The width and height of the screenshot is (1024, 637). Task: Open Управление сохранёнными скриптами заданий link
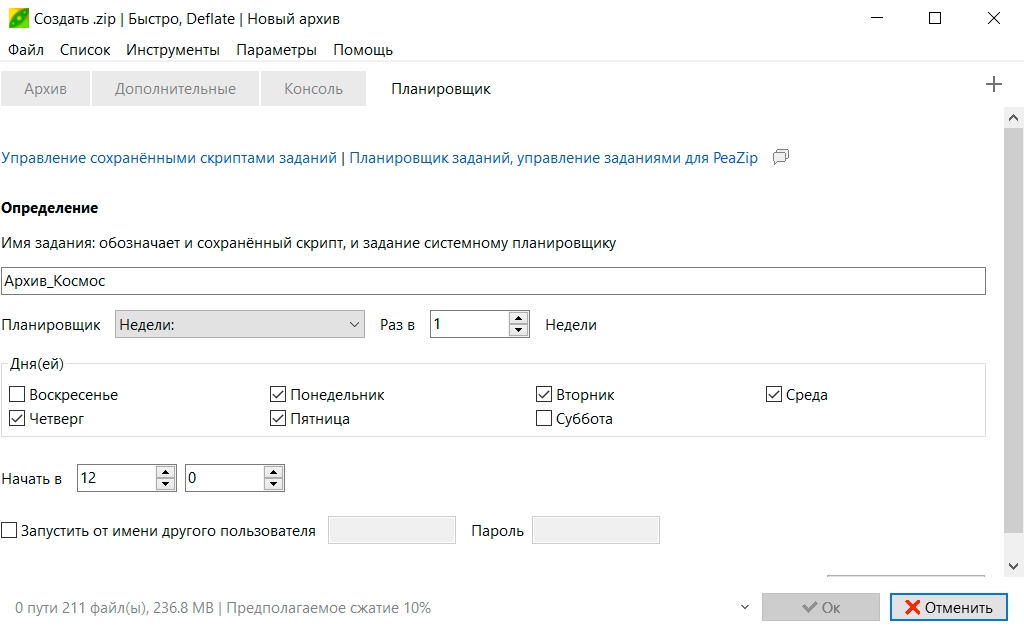[x=169, y=157]
